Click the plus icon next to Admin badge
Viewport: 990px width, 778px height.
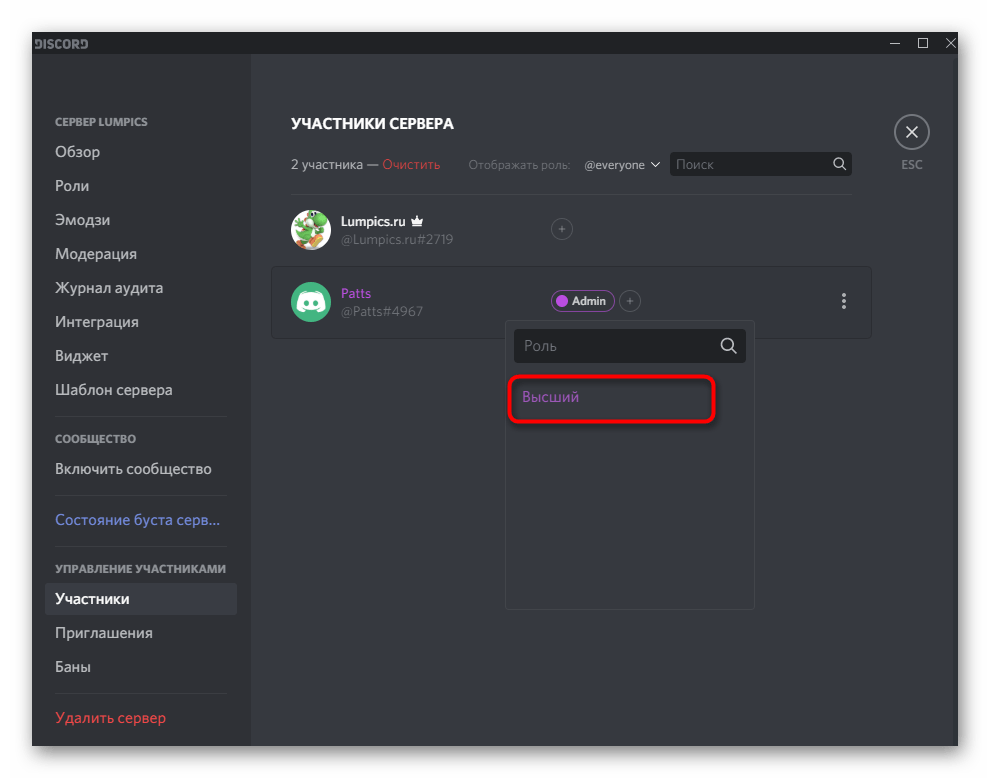pyautogui.click(x=630, y=300)
